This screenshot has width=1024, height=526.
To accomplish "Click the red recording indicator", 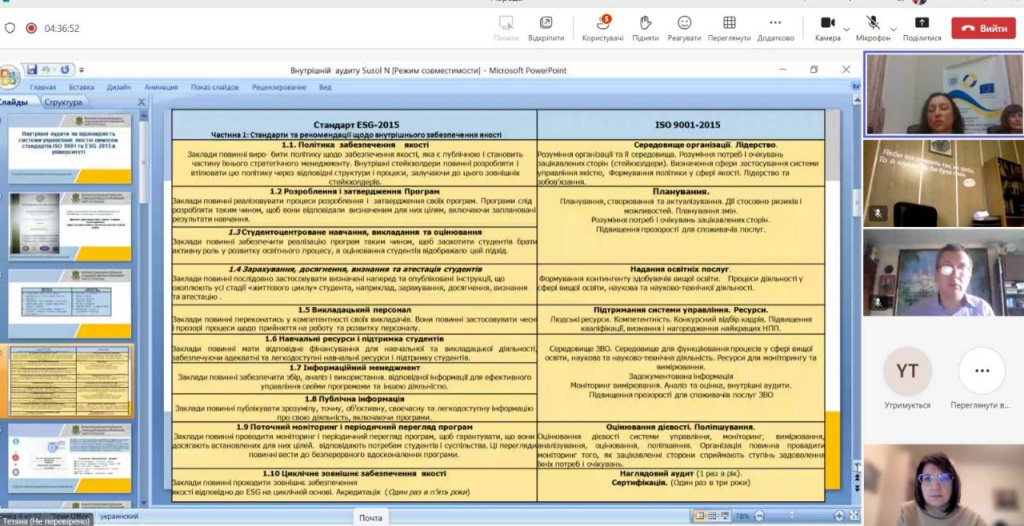I will 31,28.
